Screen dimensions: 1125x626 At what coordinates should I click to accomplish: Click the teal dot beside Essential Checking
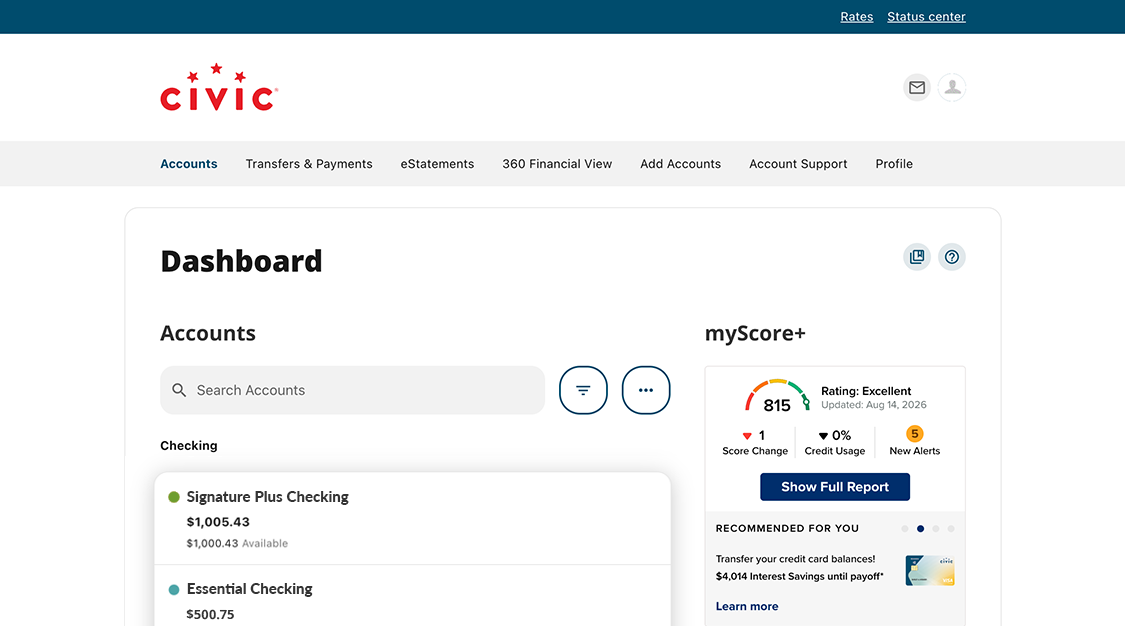pos(174,589)
